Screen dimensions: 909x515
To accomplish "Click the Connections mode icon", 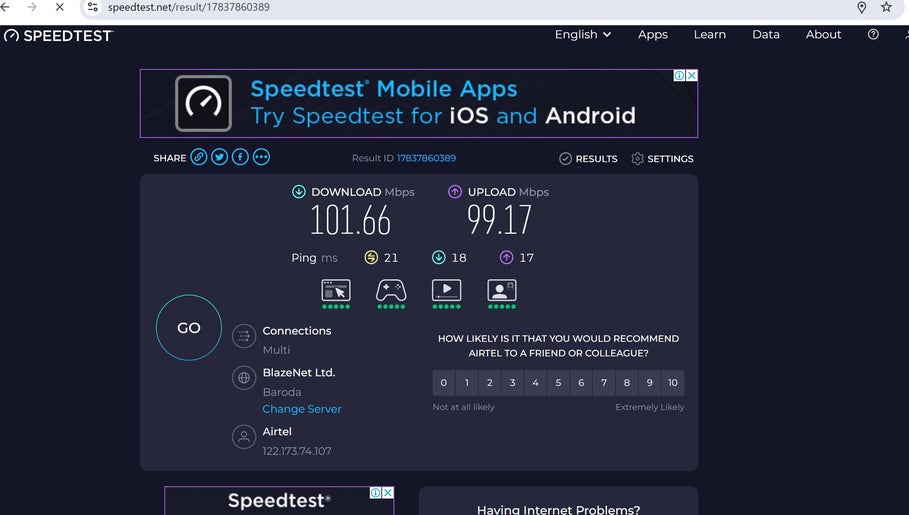I will click(x=244, y=336).
